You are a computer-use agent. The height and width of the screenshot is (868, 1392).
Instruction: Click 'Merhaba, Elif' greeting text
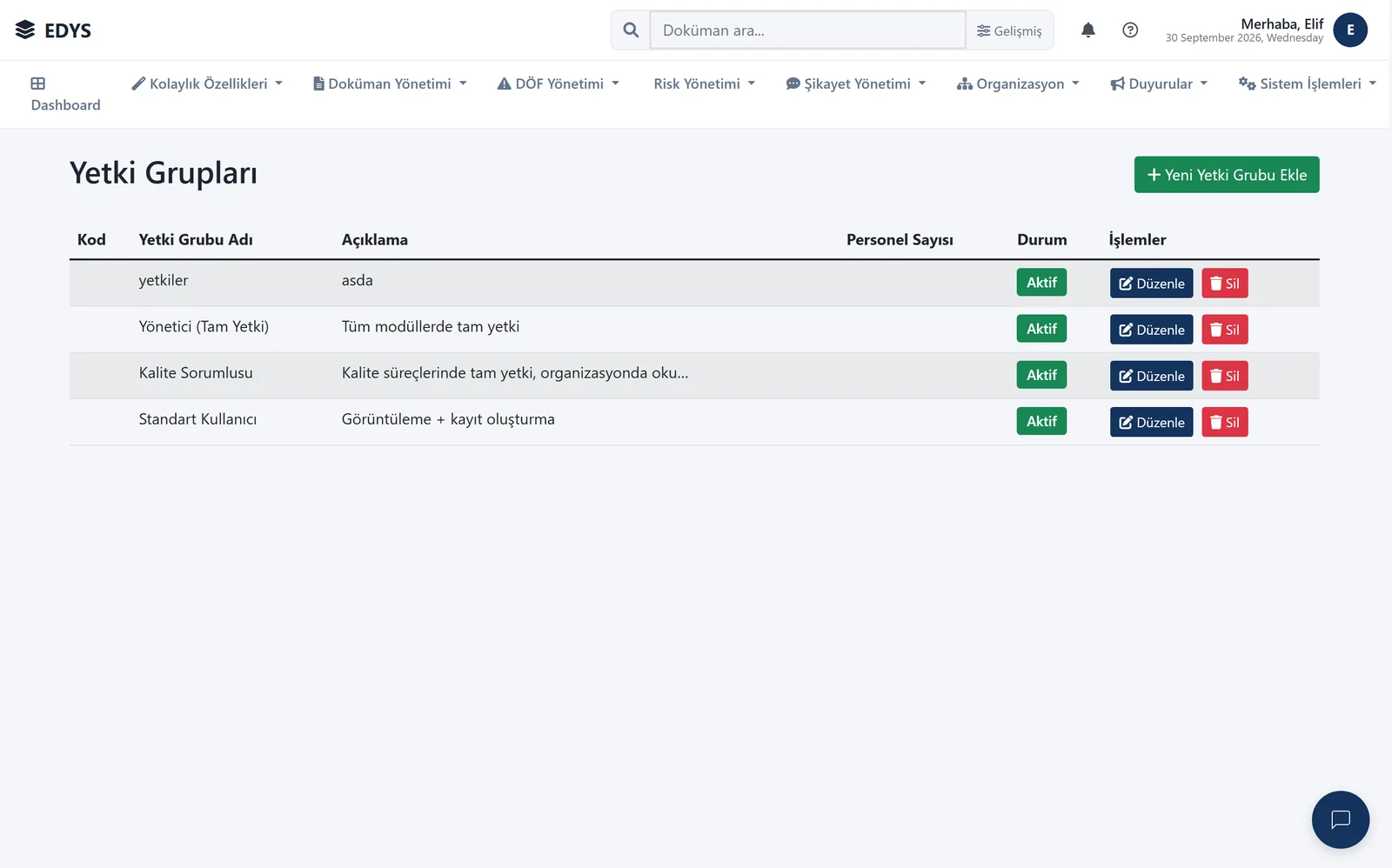tap(1282, 24)
